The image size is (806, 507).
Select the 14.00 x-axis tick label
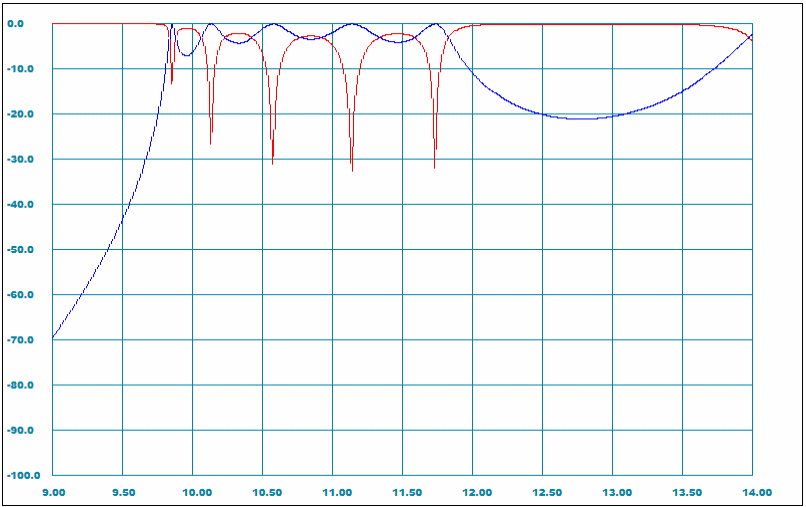point(755,492)
